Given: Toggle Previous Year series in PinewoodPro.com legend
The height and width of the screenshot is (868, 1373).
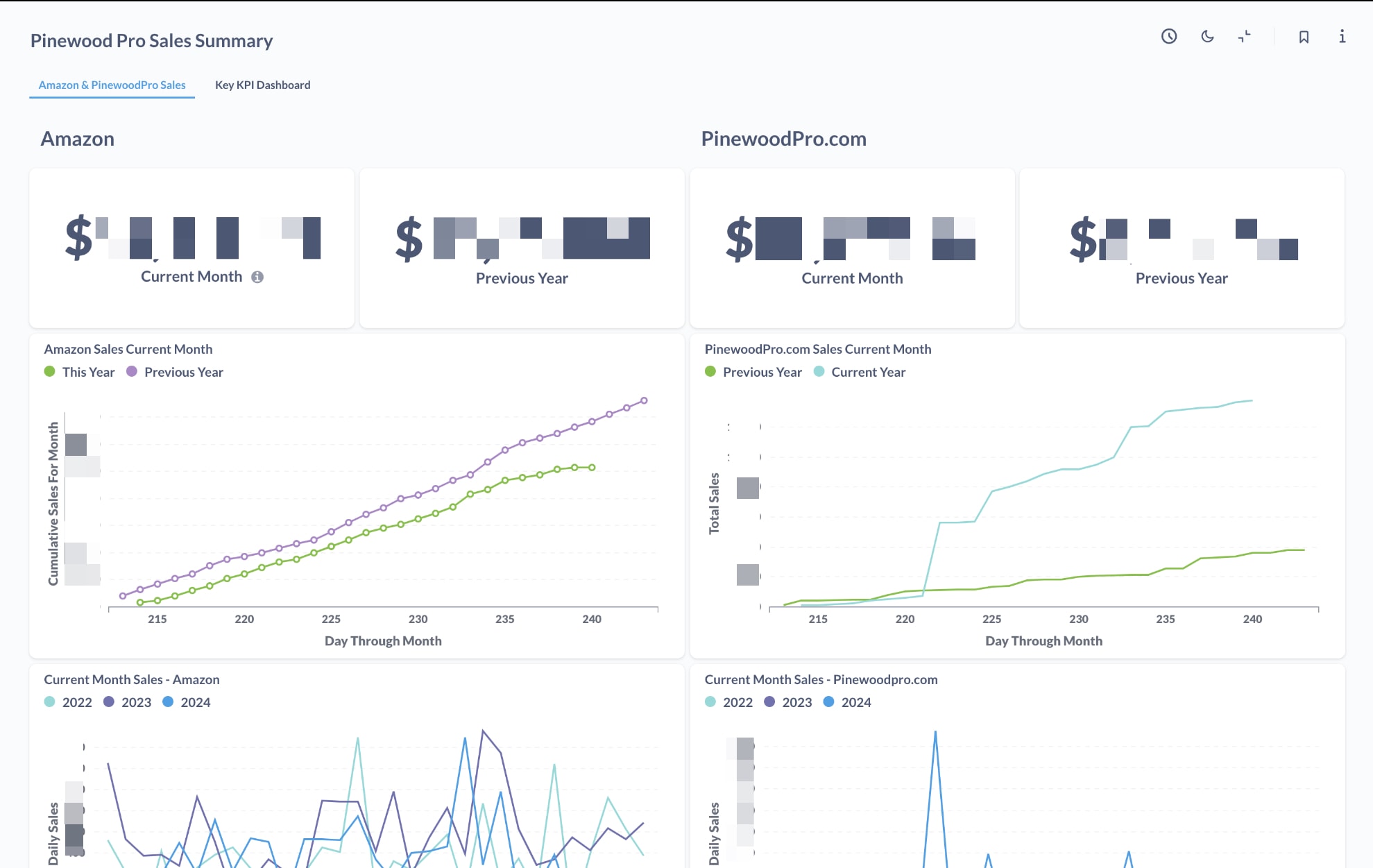Looking at the screenshot, I should click(x=753, y=372).
